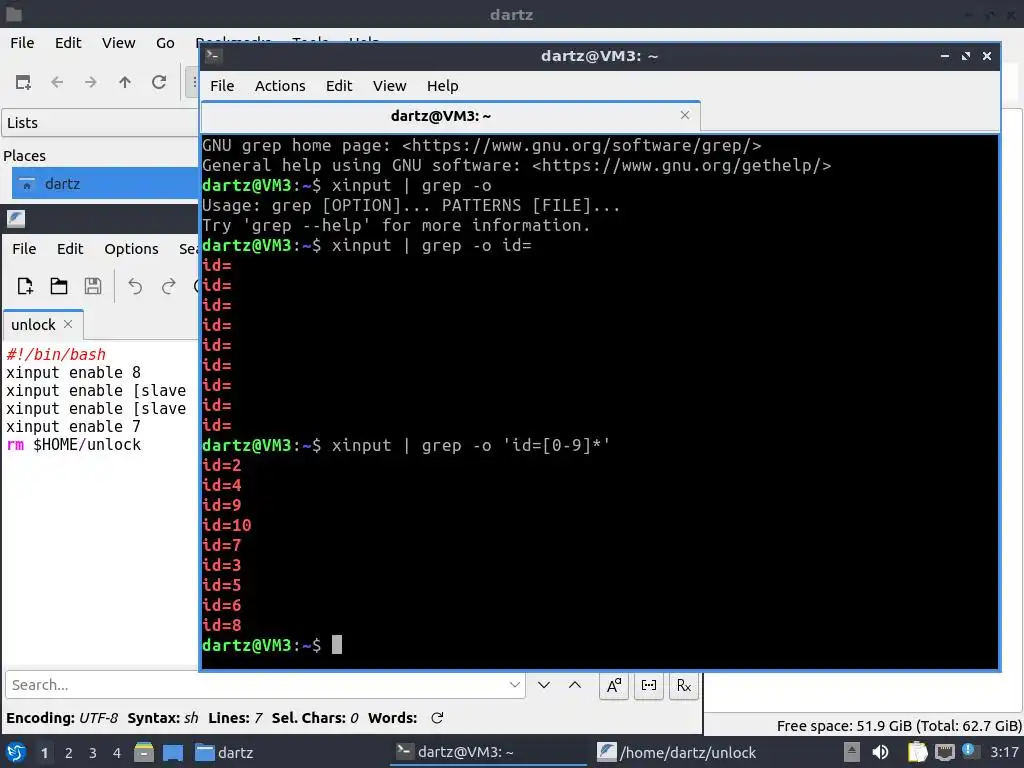The width and height of the screenshot is (1024, 768).
Task: Open the terminal View menu
Action: (389, 86)
